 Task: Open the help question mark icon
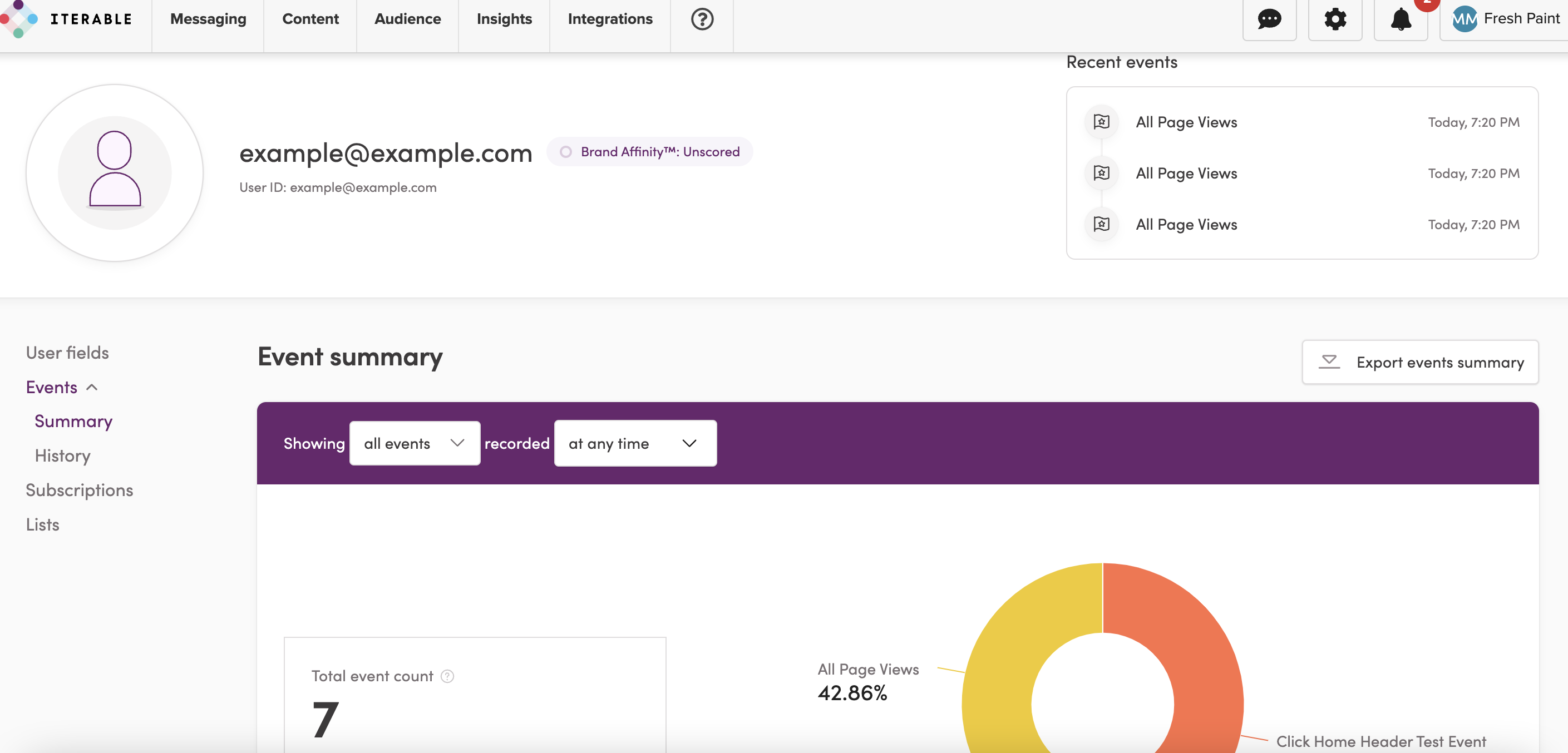[702, 19]
